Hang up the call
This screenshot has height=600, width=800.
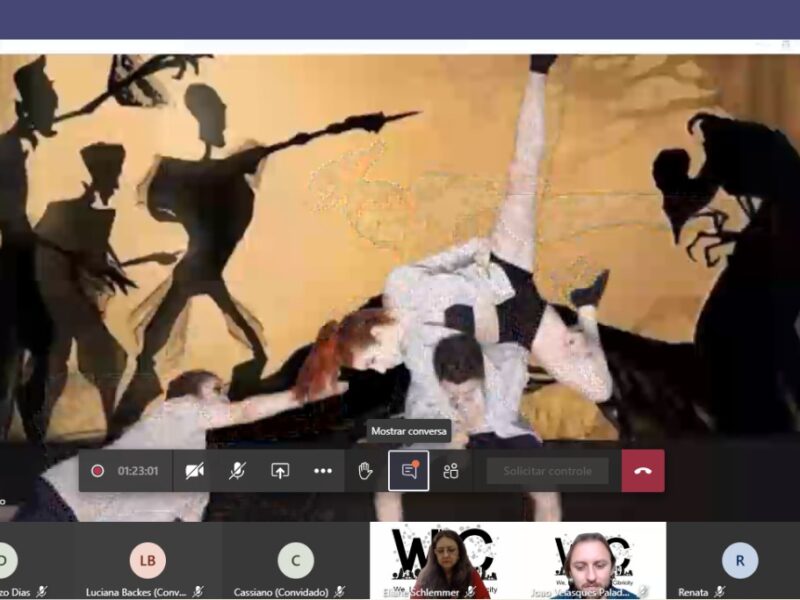(x=643, y=471)
